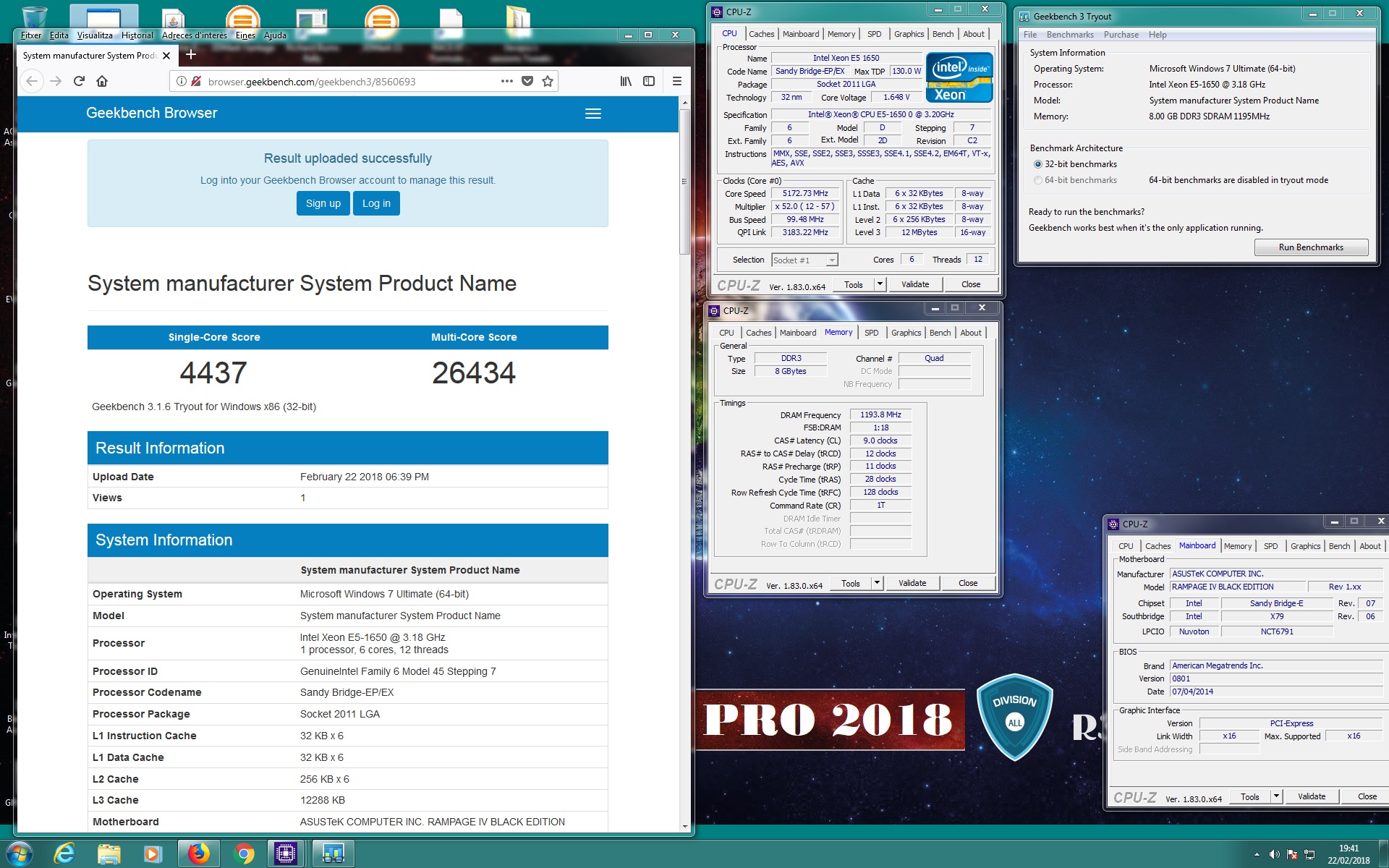Image resolution: width=1389 pixels, height=868 pixels.
Task: Click Geekbench Browser header link
Action: (151, 113)
